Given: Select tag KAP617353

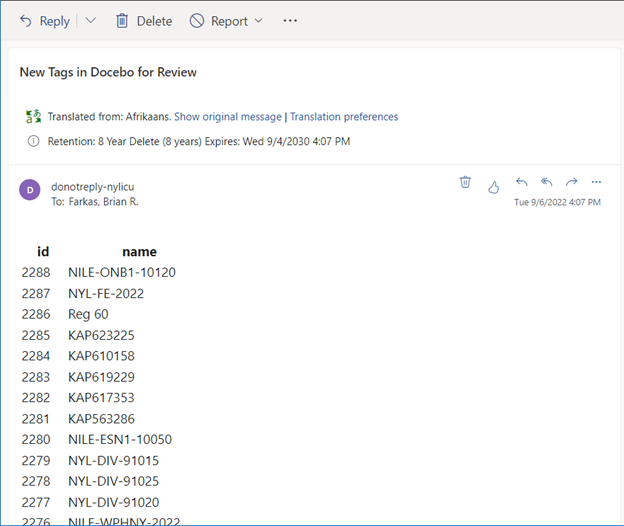Looking at the screenshot, I should click(x=101, y=398).
